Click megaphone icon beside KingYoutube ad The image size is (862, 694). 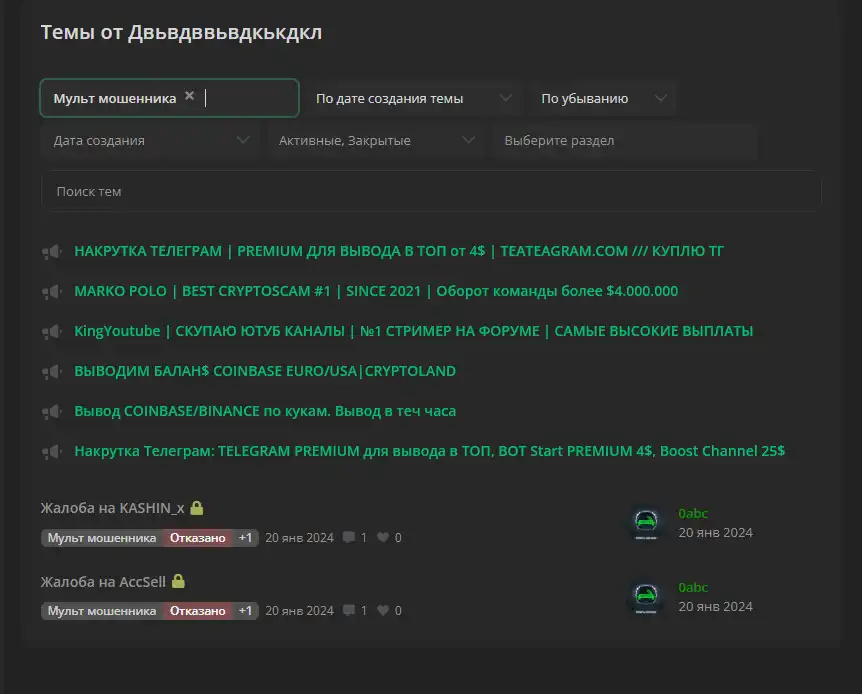[x=52, y=332]
